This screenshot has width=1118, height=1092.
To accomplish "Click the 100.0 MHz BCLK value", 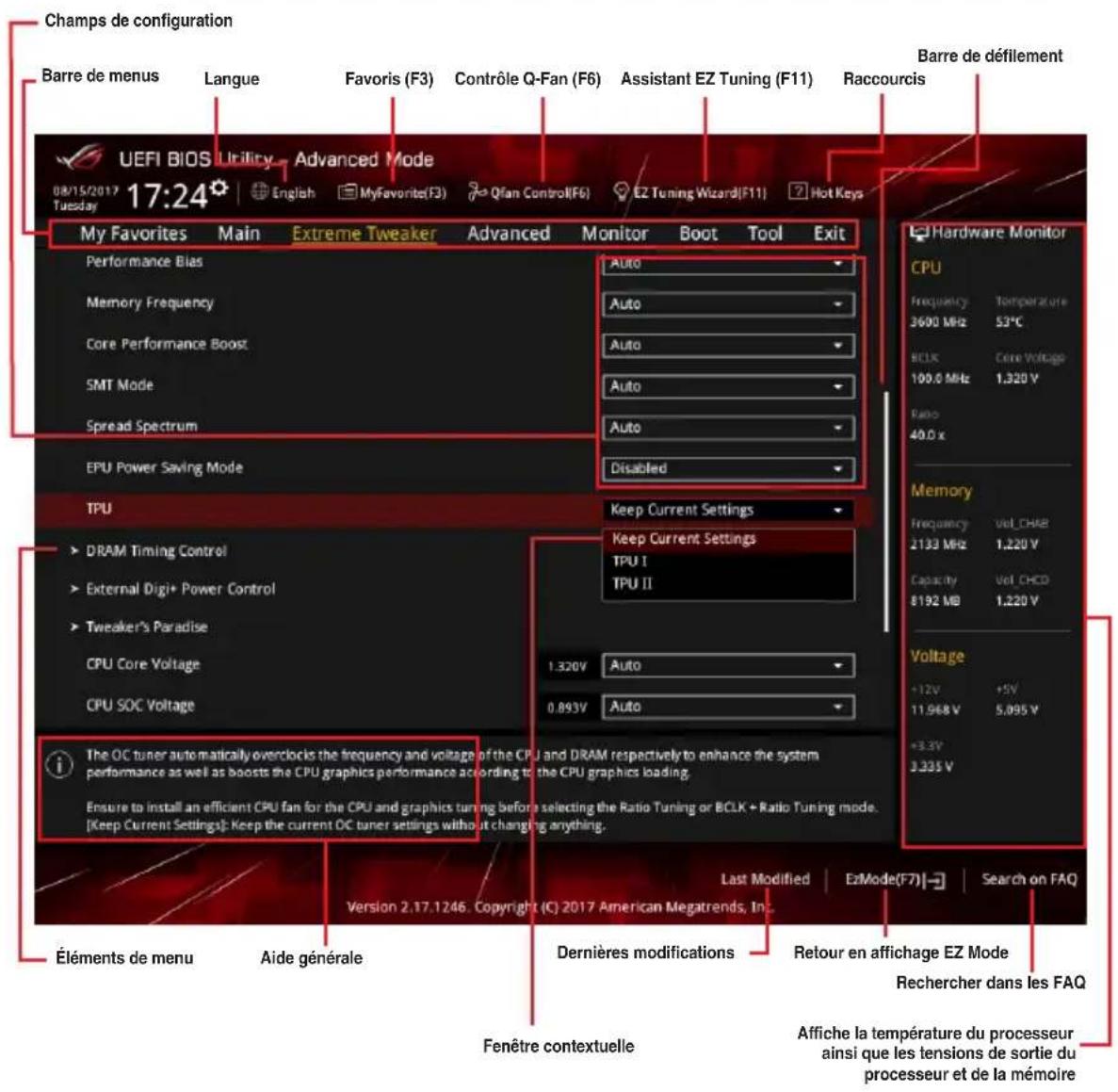I will pos(940,378).
